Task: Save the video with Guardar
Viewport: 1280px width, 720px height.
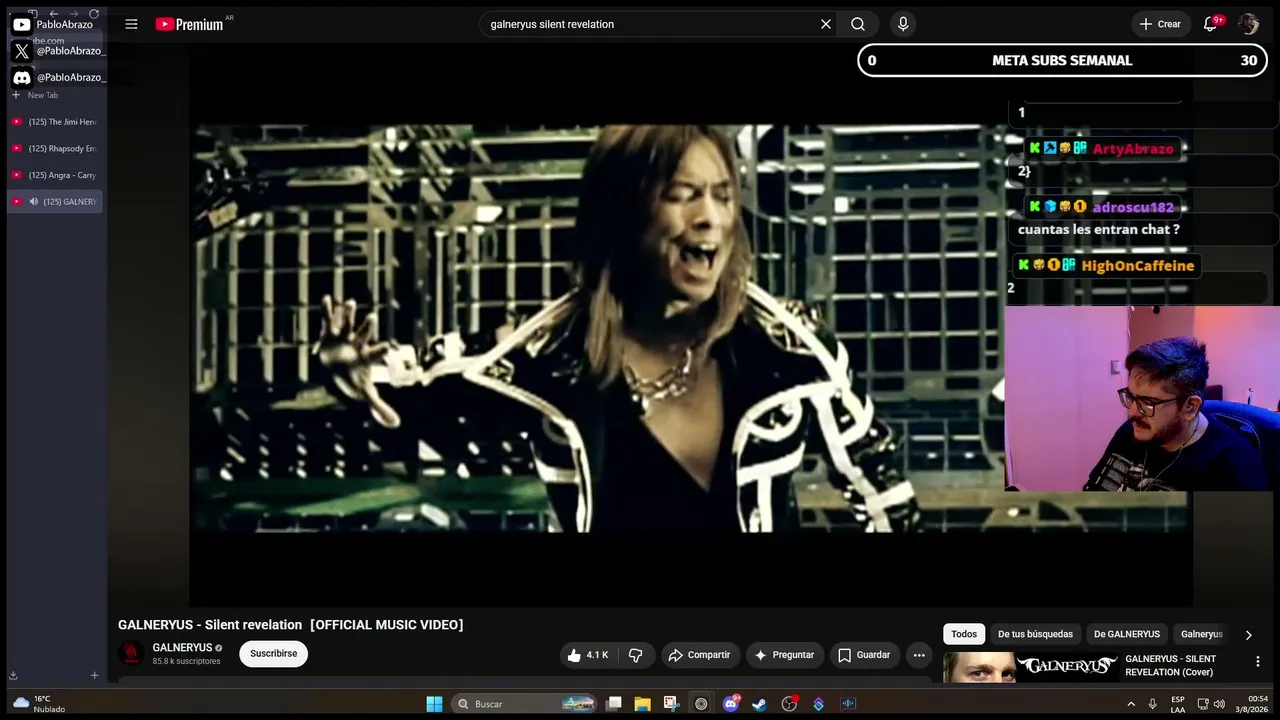Action: click(x=864, y=655)
